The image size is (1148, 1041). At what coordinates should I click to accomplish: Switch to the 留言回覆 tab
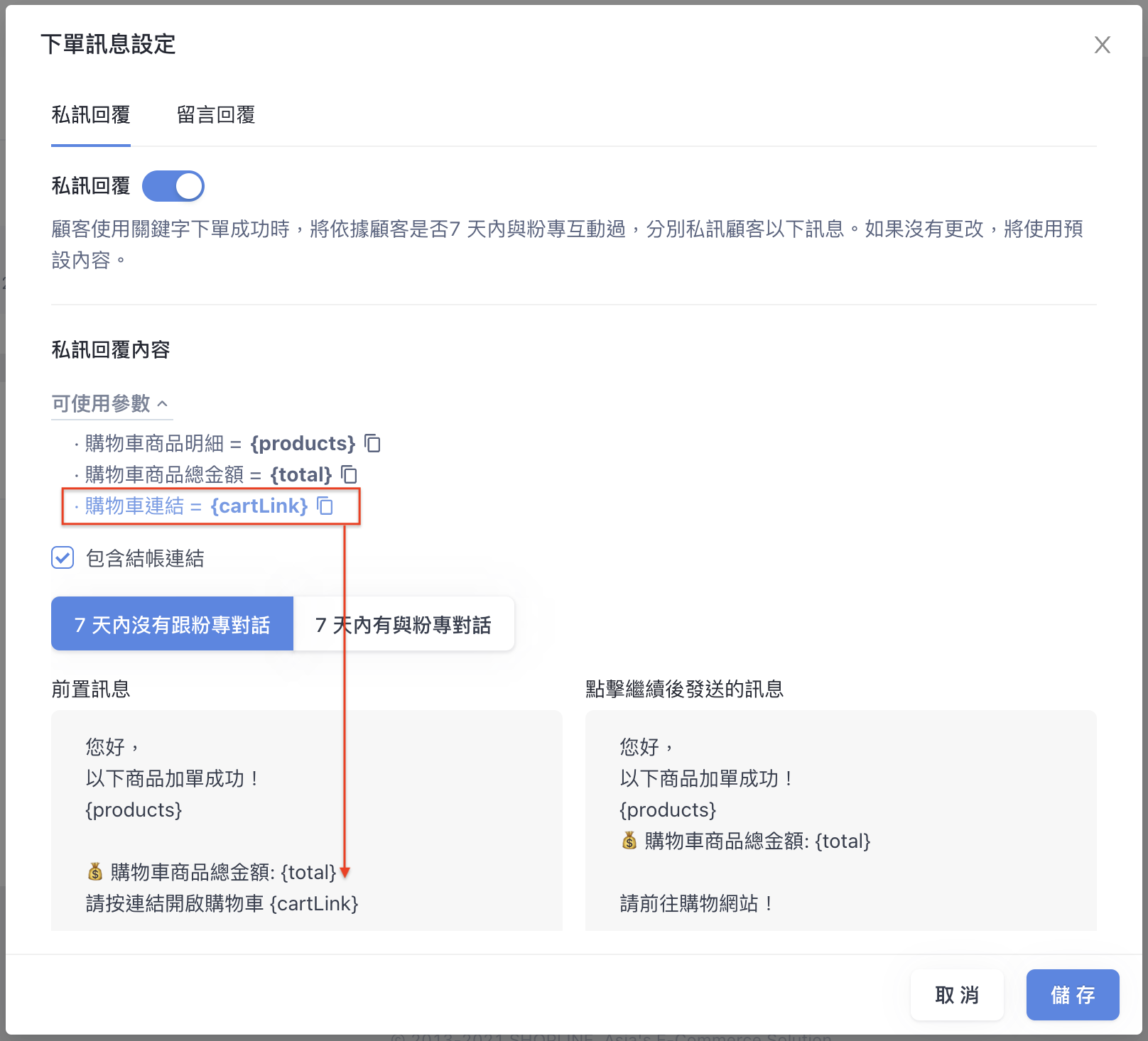pos(216,115)
